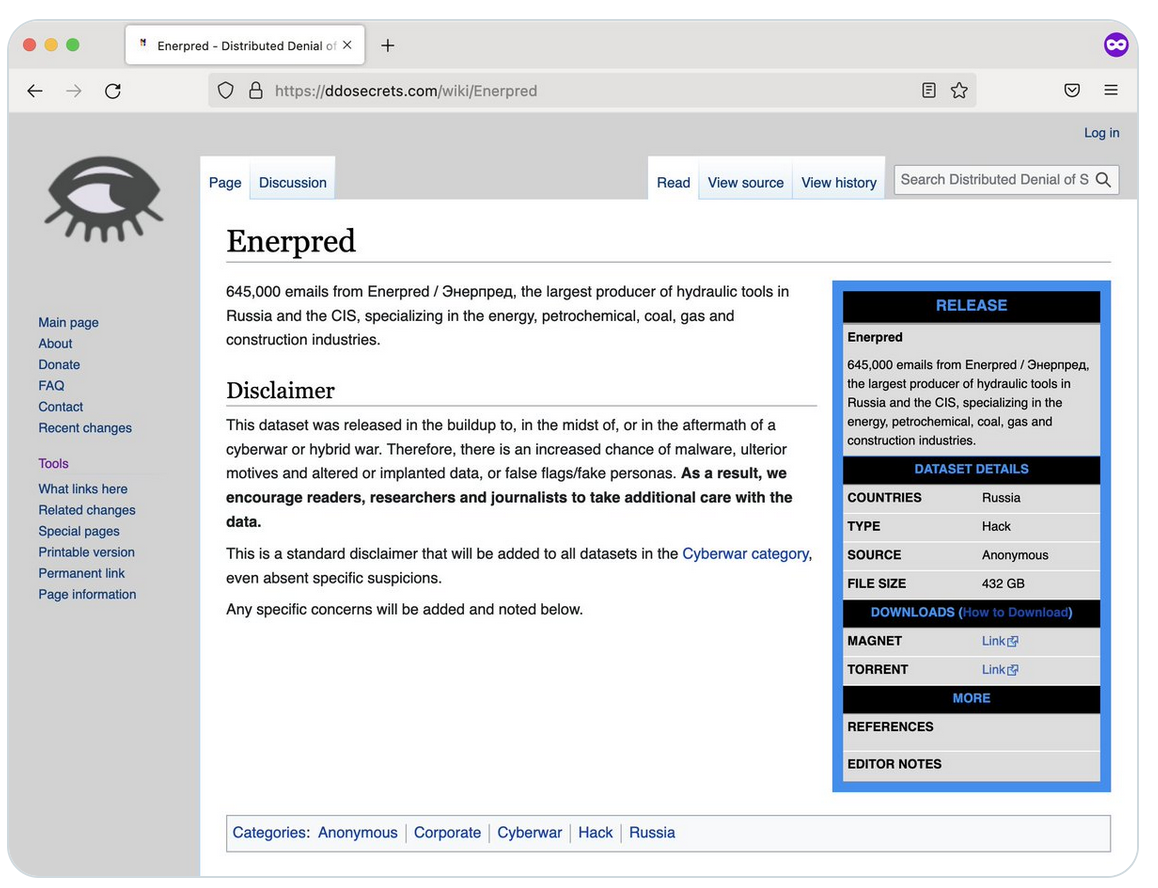Open the About sidebar link
The image size is (1158, 888).
[55, 344]
